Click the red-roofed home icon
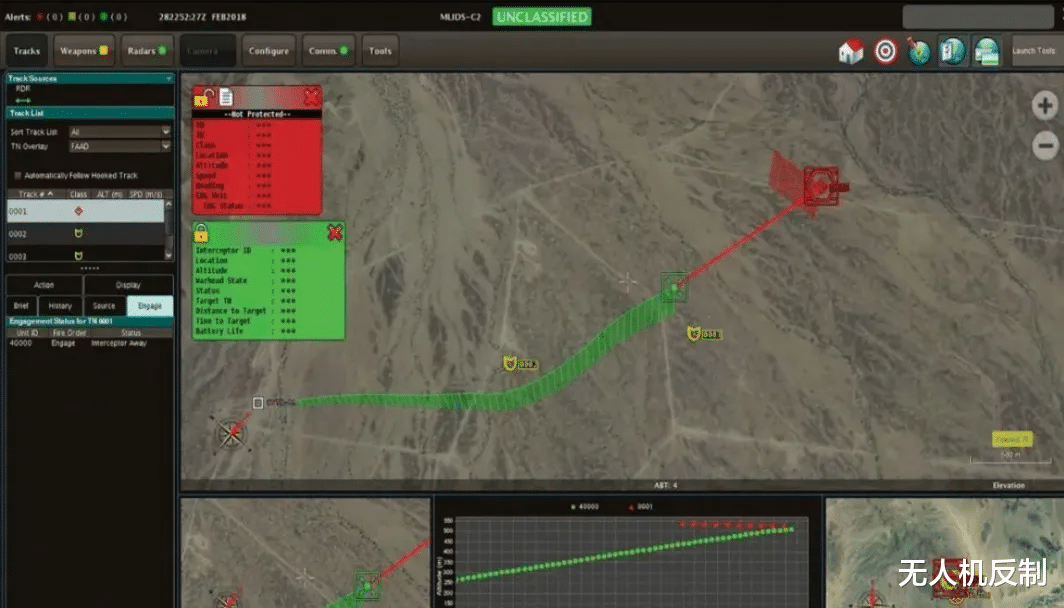Image resolution: width=1064 pixels, height=608 pixels. point(851,51)
